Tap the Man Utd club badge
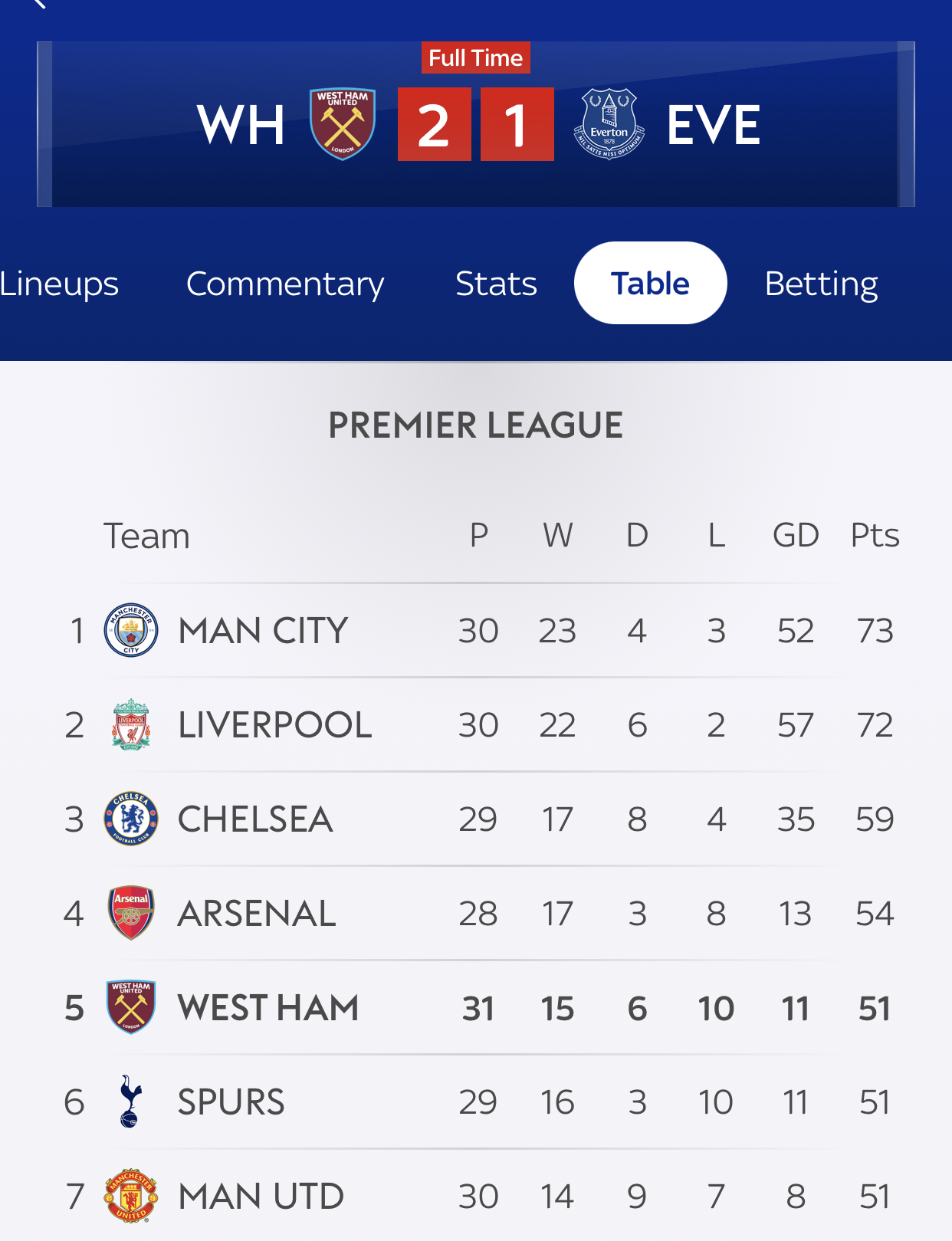 click(131, 1196)
